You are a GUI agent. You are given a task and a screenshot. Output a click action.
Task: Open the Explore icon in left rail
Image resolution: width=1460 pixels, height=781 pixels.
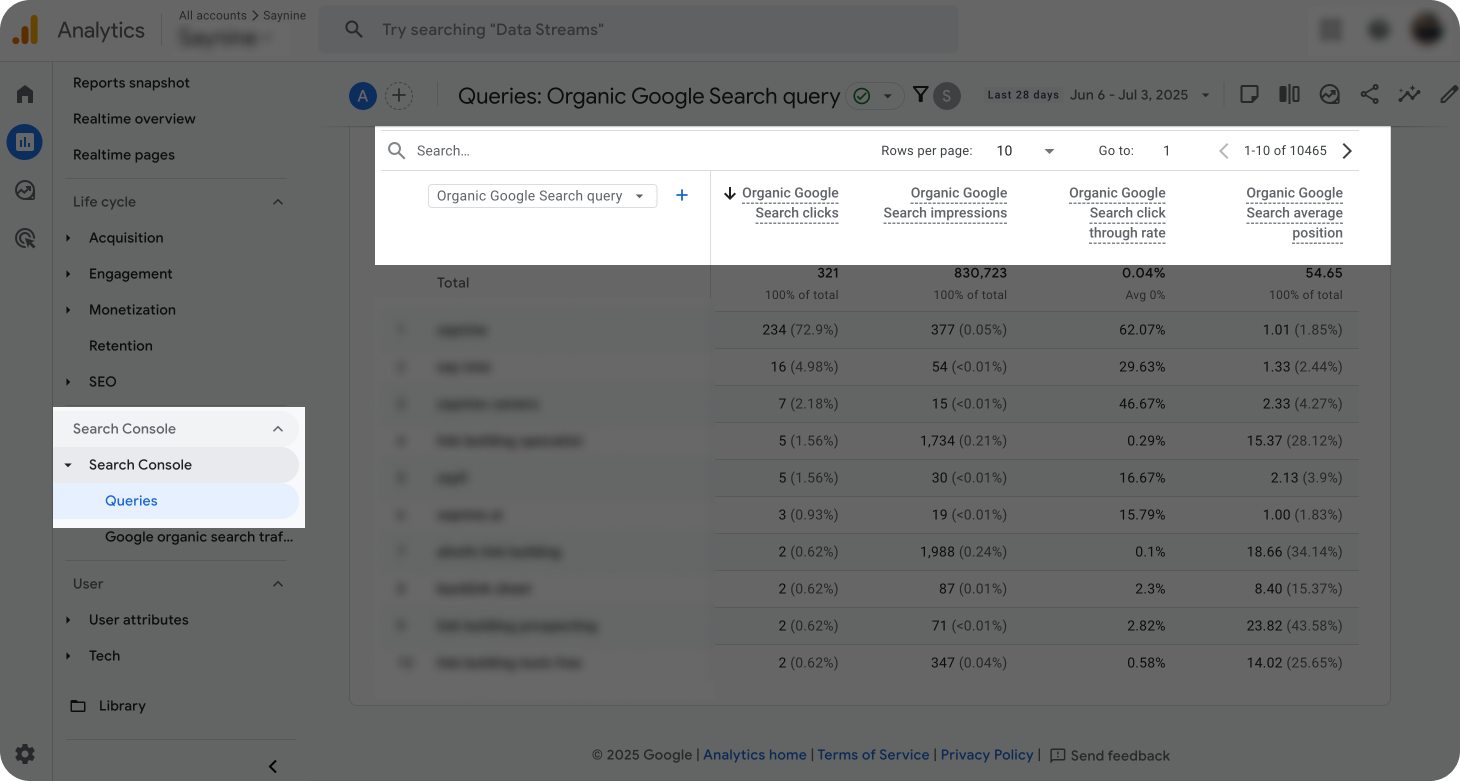[x=25, y=190]
